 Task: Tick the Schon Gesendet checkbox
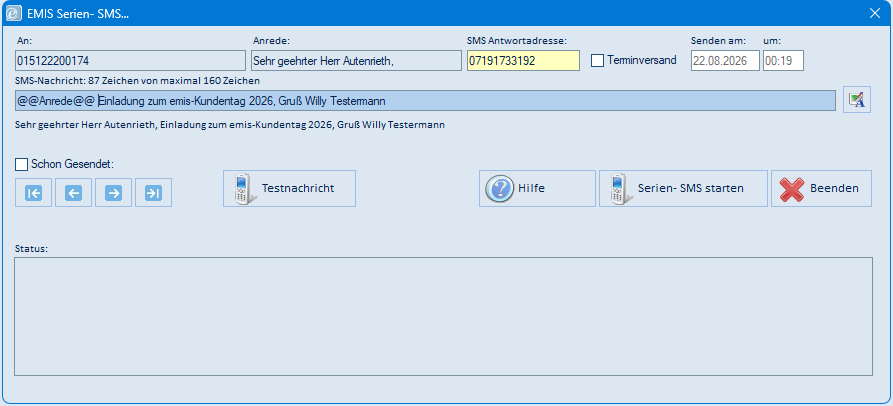[21, 165]
